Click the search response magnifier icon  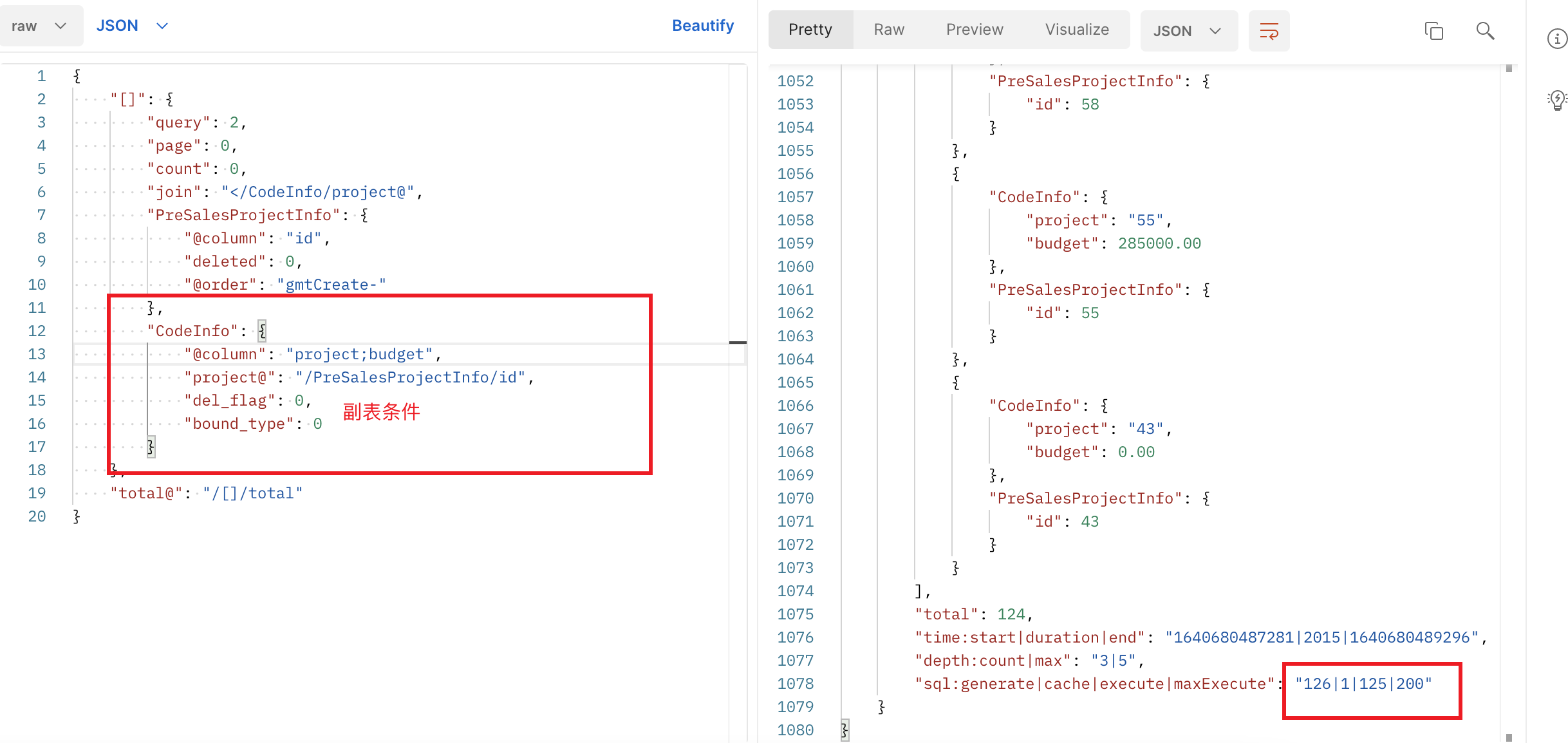pos(1485,31)
